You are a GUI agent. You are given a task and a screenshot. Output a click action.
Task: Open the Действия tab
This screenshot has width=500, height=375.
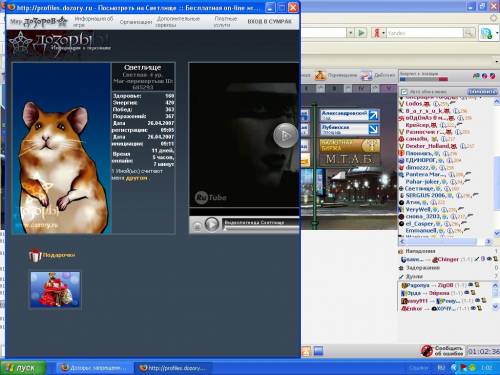click(x=378, y=75)
